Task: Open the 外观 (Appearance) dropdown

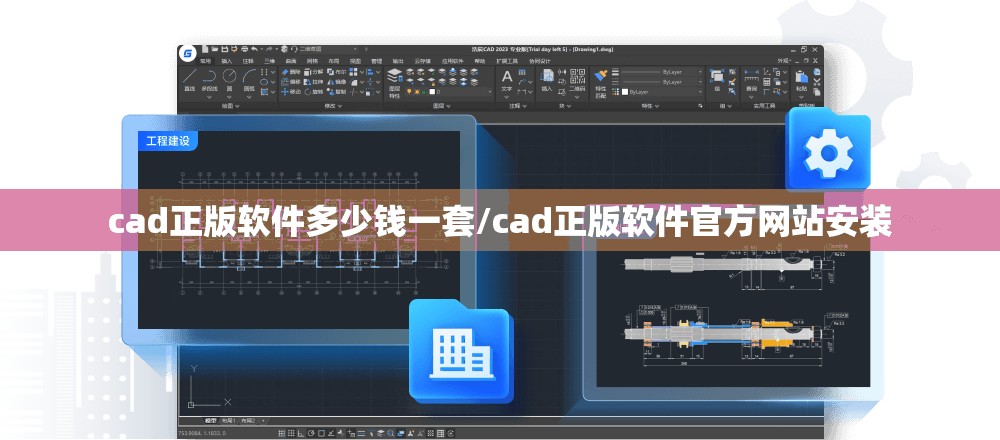Action: pyautogui.click(x=784, y=61)
